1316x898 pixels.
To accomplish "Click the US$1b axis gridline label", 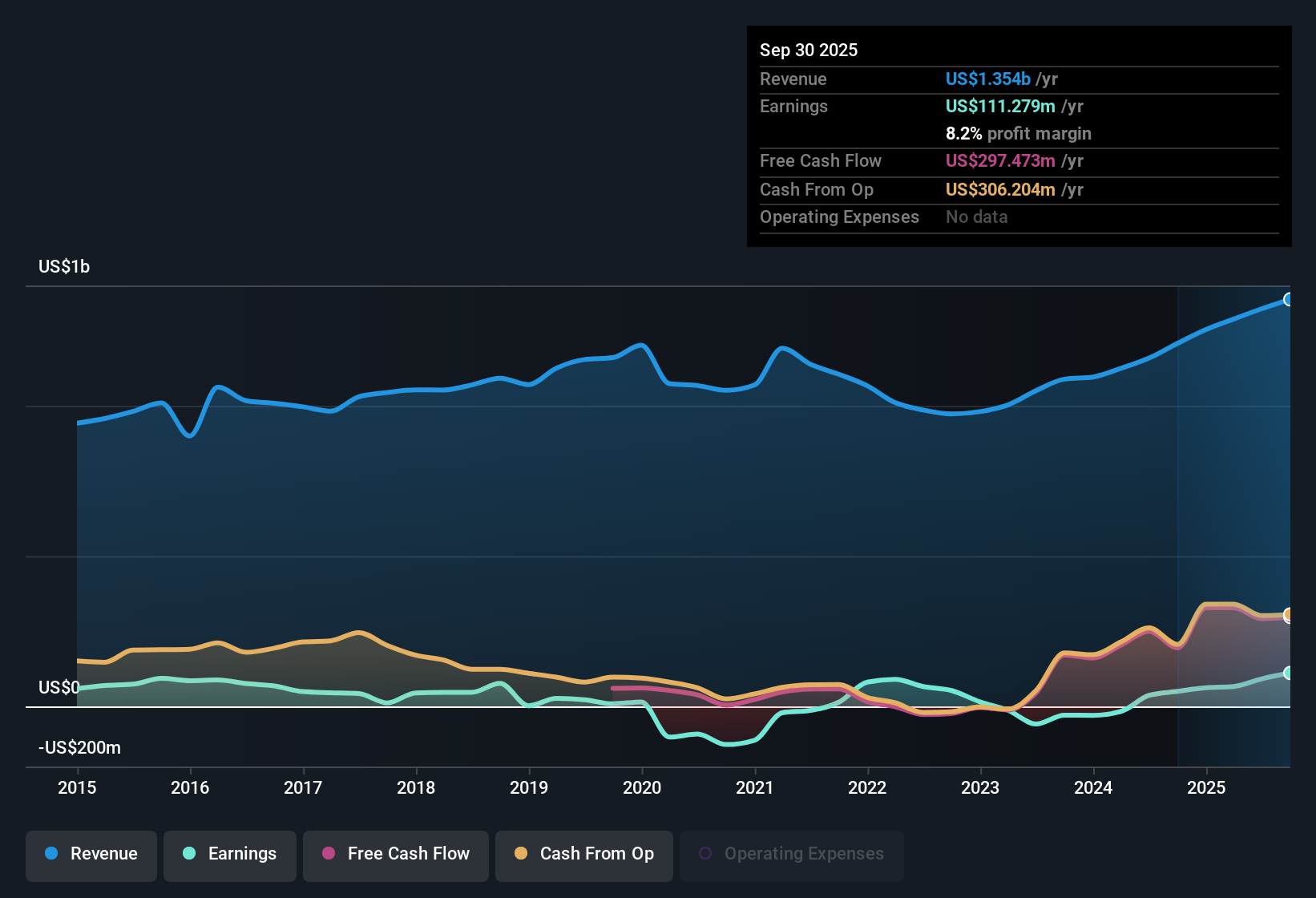I will [64, 266].
